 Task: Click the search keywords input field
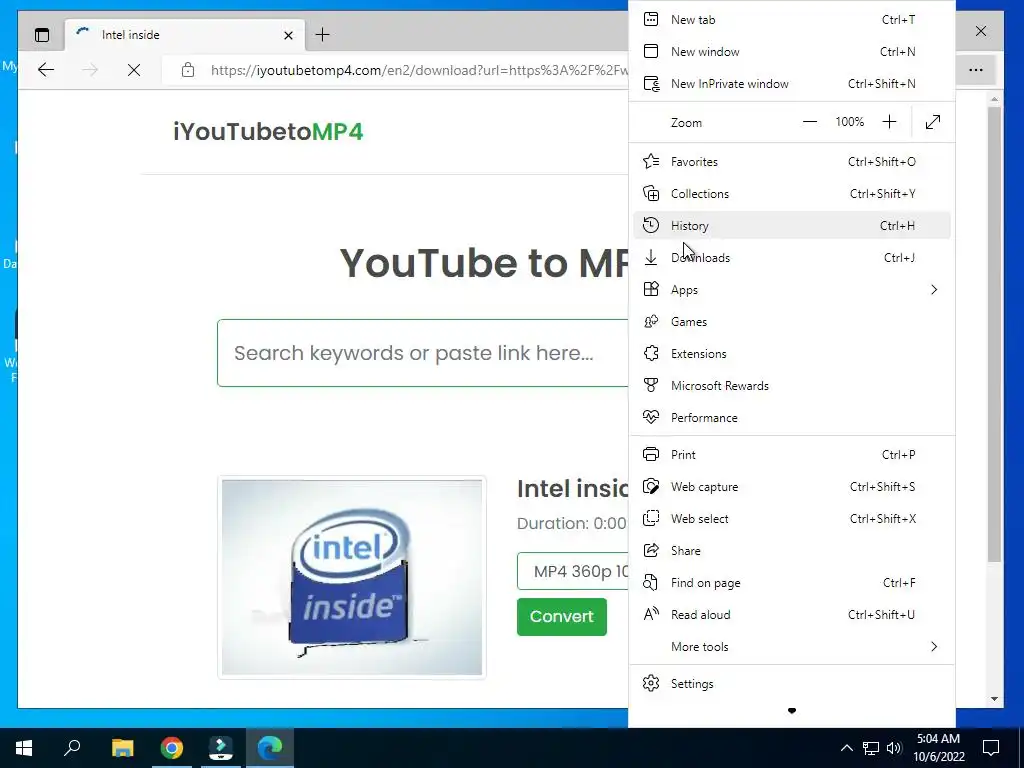coord(423,353)
